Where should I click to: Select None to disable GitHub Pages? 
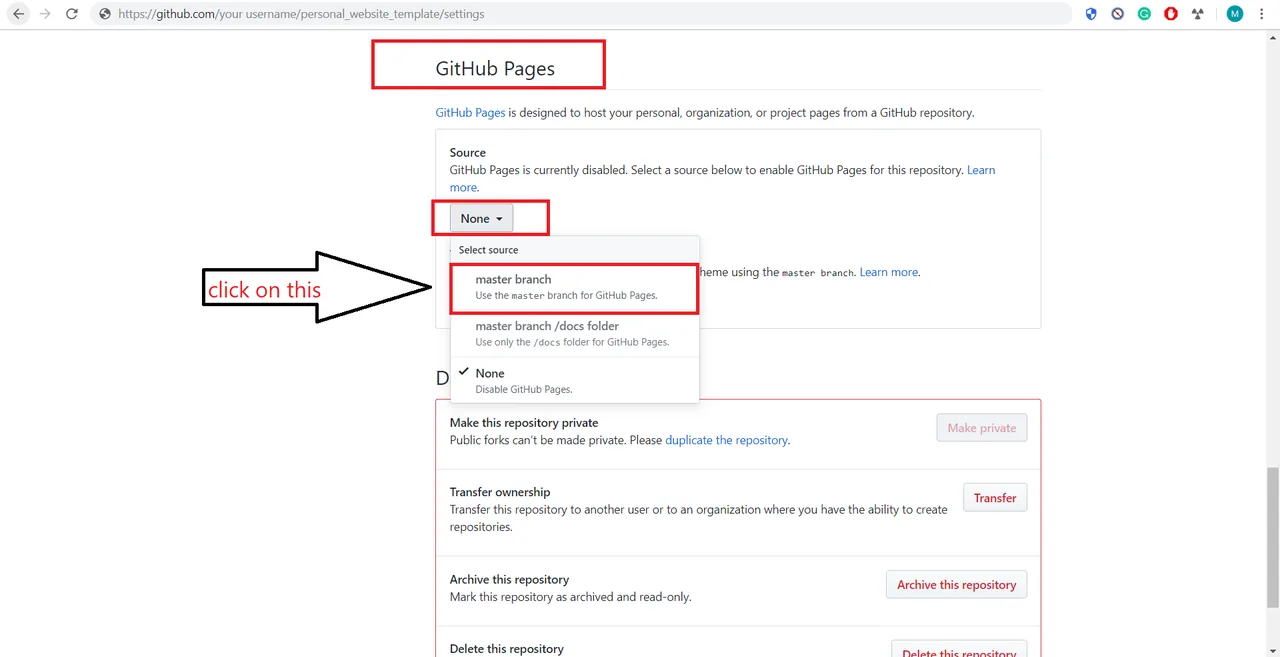(574, 380)
